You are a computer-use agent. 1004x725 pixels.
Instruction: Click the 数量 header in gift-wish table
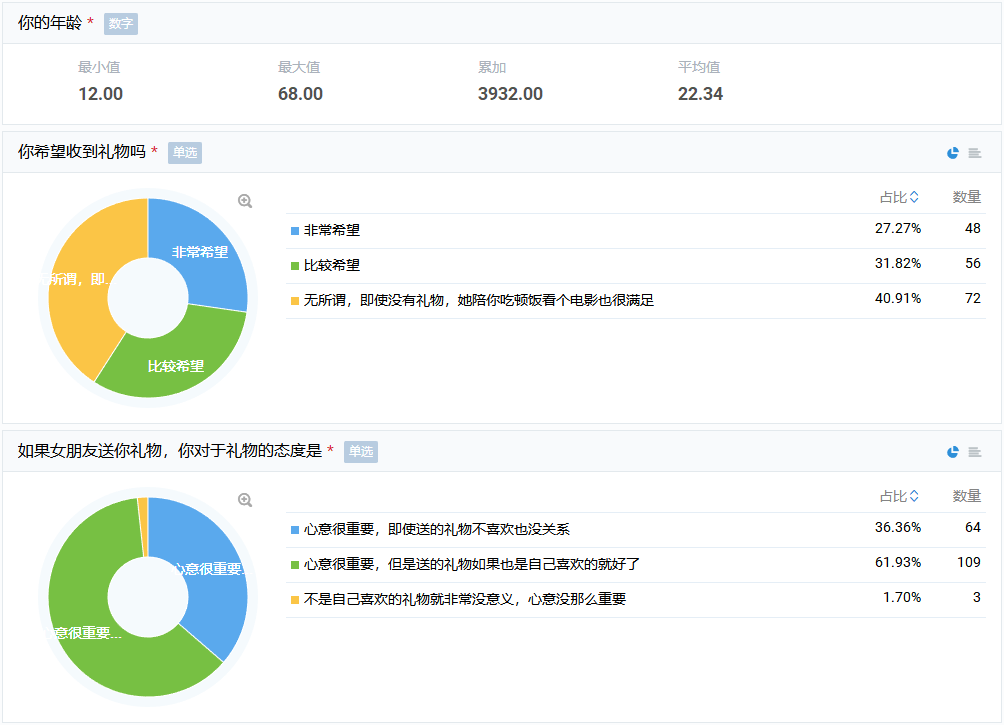click(x=967, y=197)
